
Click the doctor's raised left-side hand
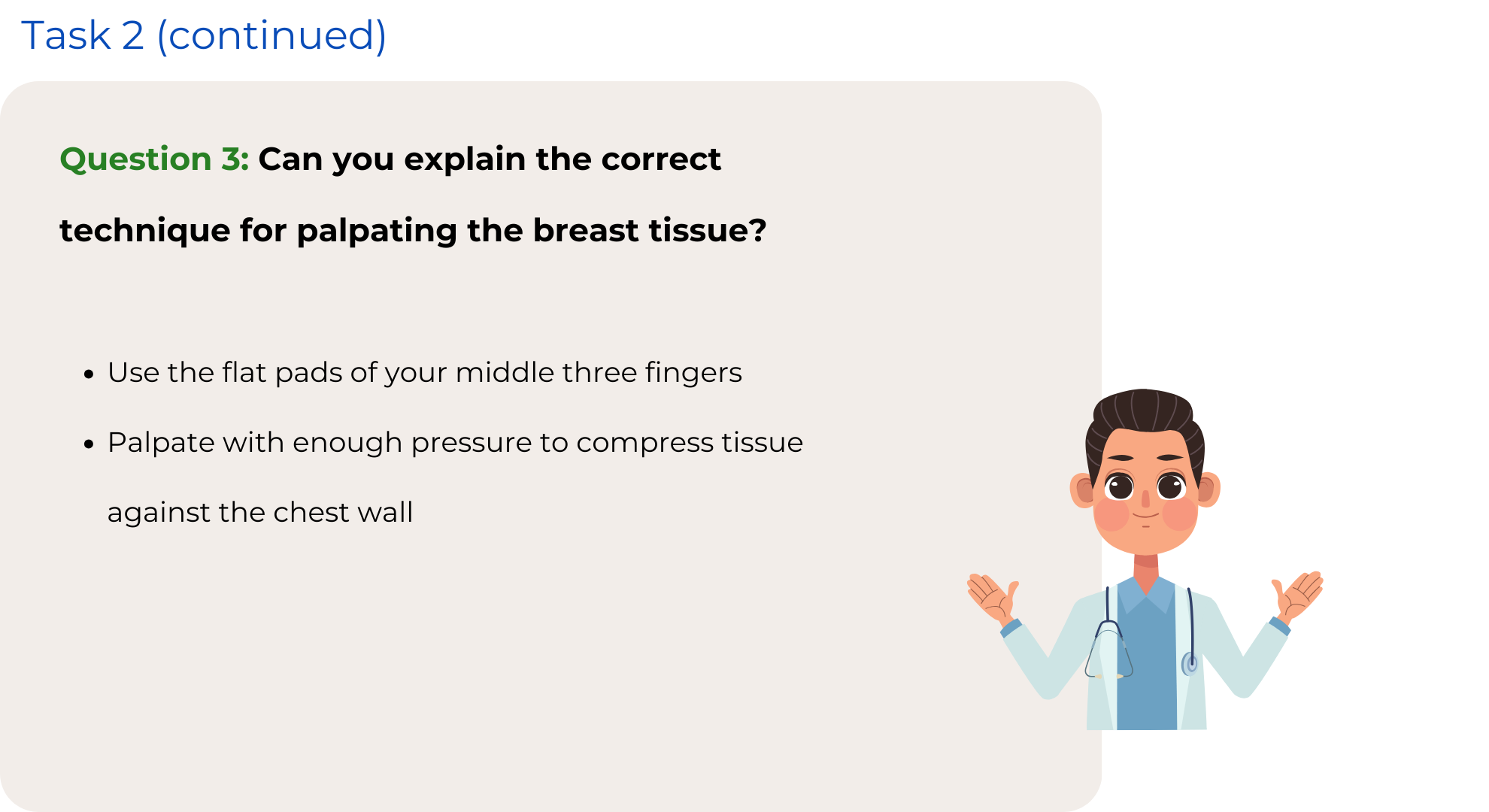[x=993, y=598]
